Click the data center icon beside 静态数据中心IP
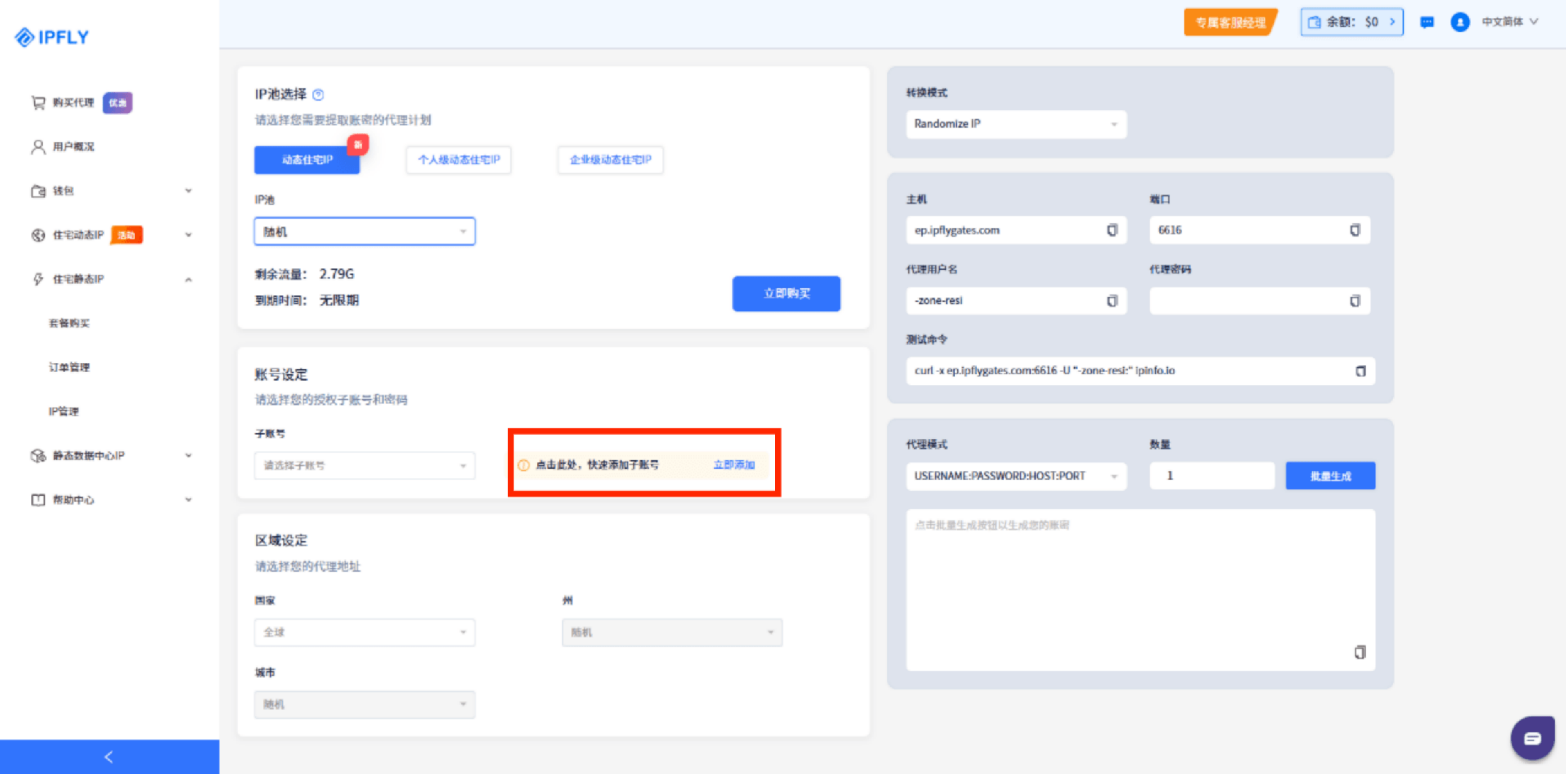 (x=38, y=455)
